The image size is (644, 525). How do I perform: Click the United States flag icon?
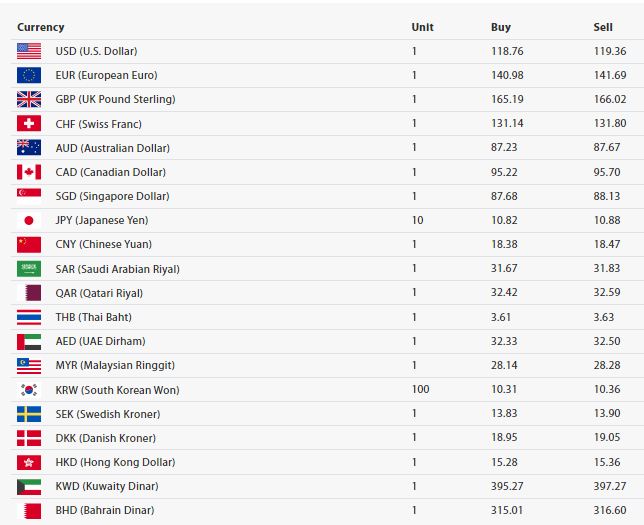[x=29, y=51]
